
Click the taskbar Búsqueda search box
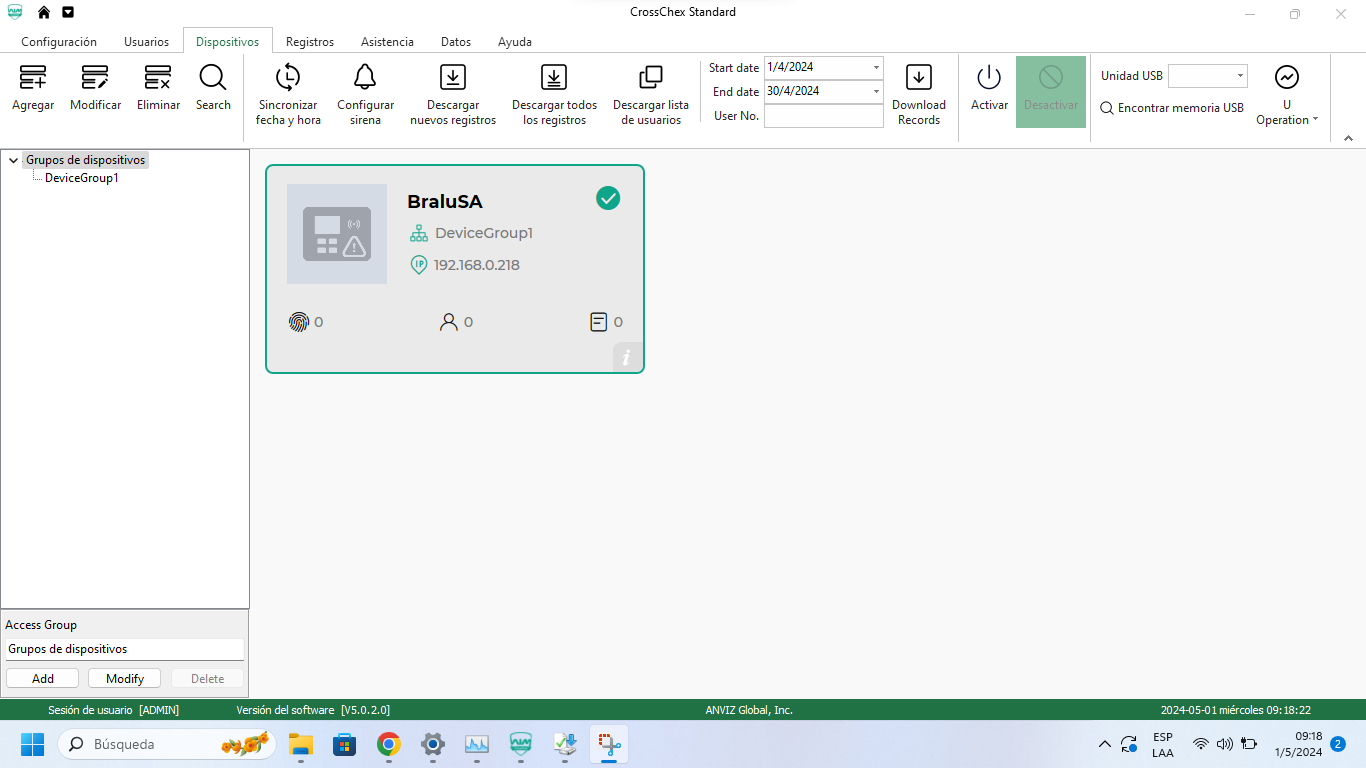(167, 744)
